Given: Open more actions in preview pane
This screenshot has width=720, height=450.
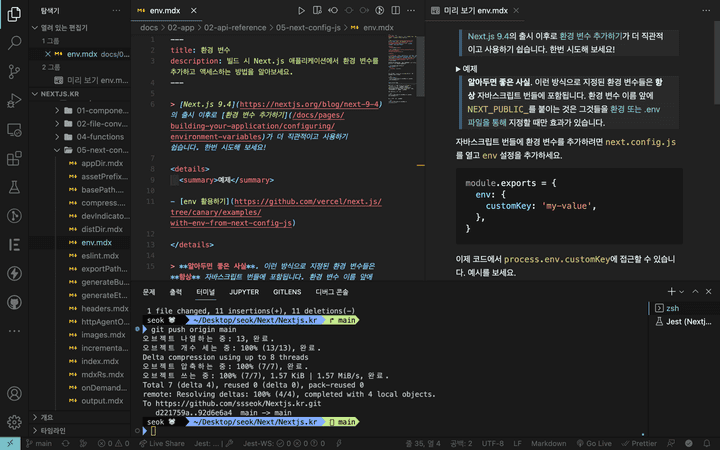Looking at the screenshot, I should click(x=706, y=11).
